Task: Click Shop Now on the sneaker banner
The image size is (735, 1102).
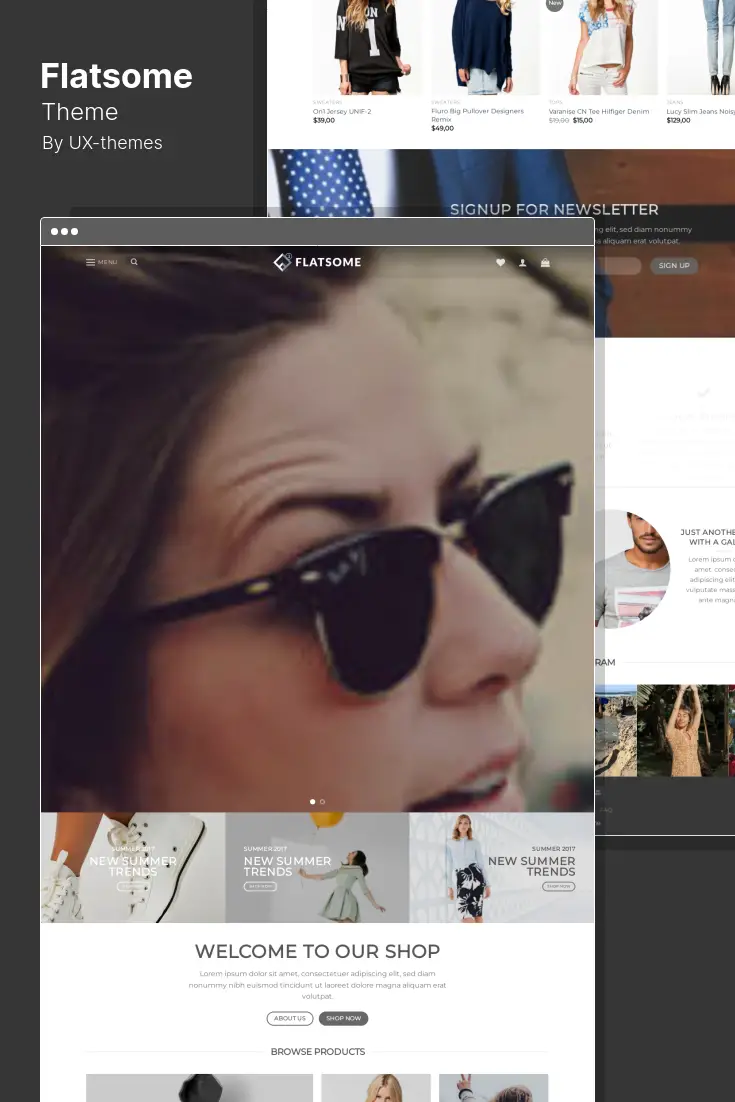Action: click(132, 886)
